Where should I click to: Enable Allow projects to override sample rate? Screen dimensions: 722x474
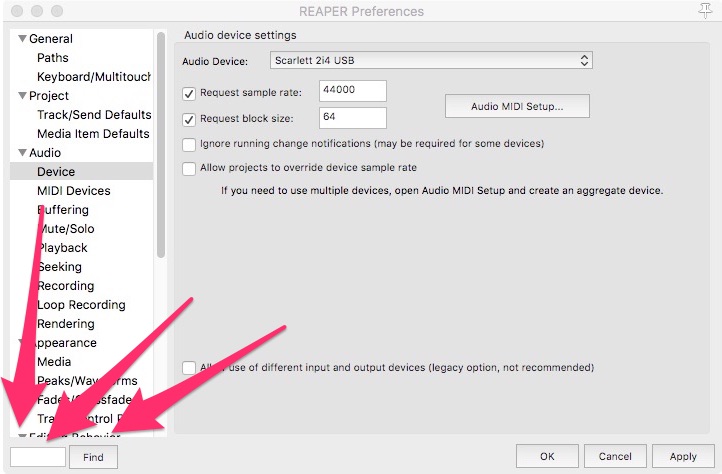pos(189,168)
